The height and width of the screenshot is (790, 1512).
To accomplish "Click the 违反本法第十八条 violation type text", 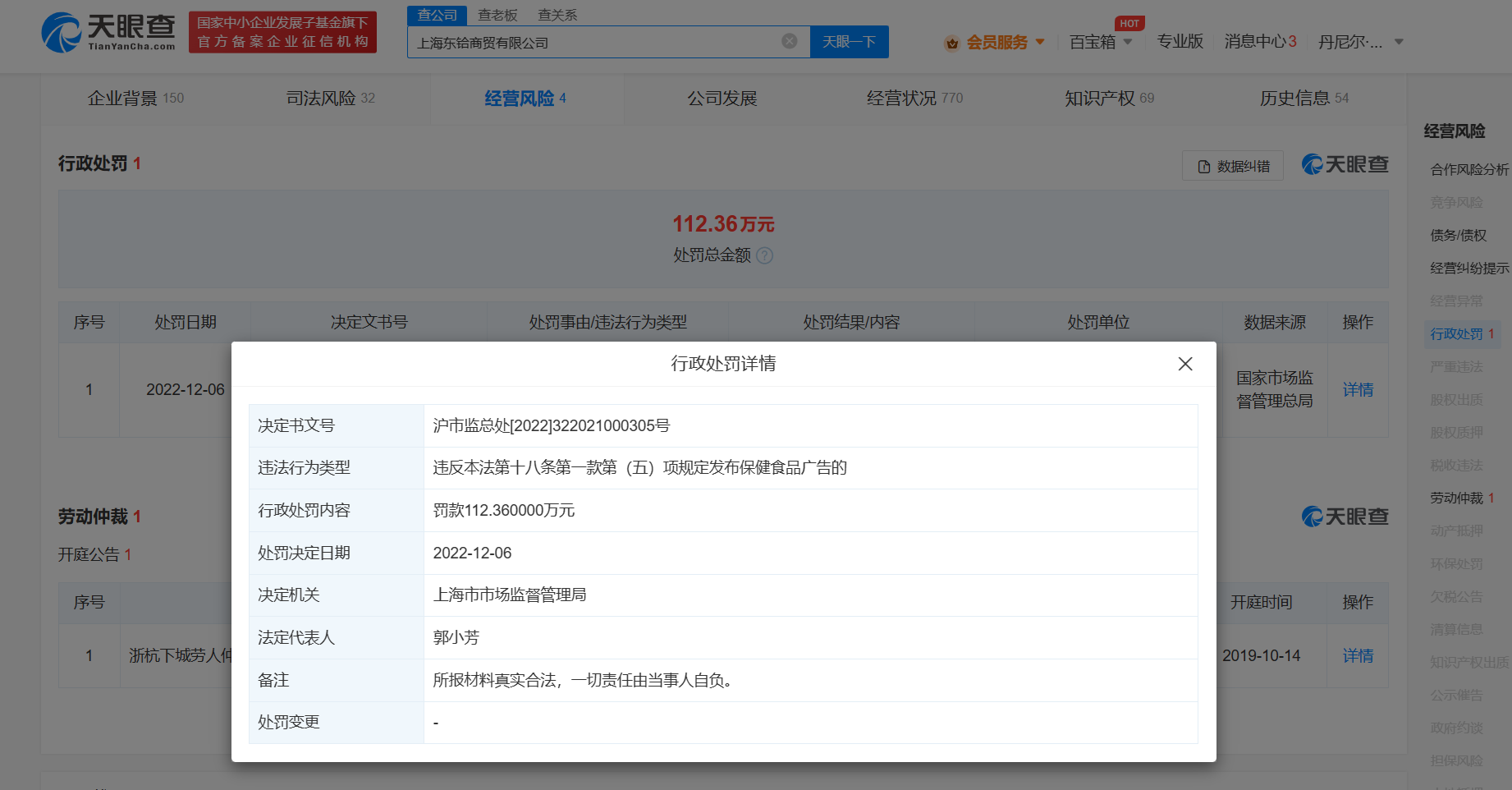I will (639, 467).
